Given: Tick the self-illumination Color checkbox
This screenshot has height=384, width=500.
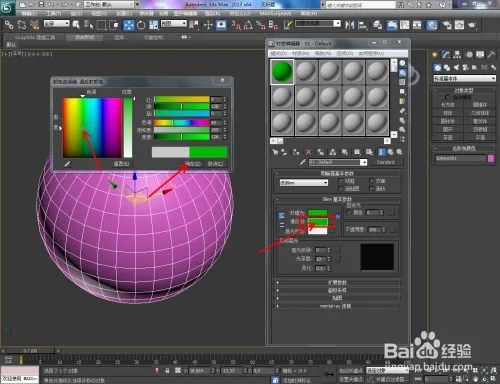Looking at the screenshot, I should tap(349, 212).
